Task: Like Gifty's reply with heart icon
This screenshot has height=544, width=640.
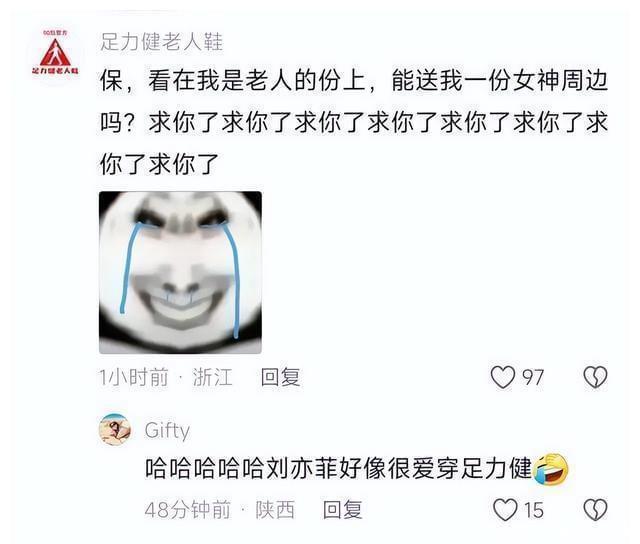Action: pyautogui.click(x=505, y=510)
